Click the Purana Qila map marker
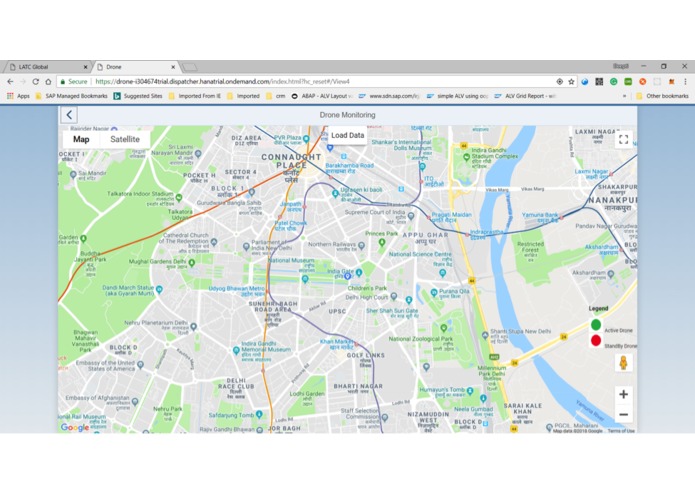Viewport: 695px width, 494px height. (434, 292)
